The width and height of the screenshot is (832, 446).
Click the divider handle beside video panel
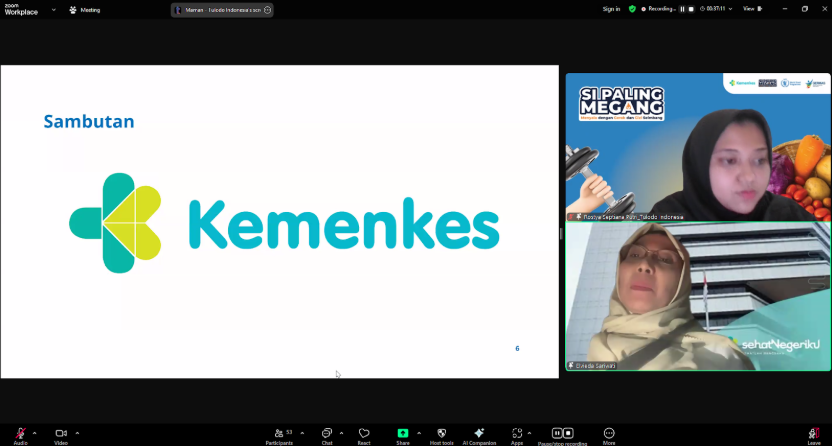[x=561, y=233]
